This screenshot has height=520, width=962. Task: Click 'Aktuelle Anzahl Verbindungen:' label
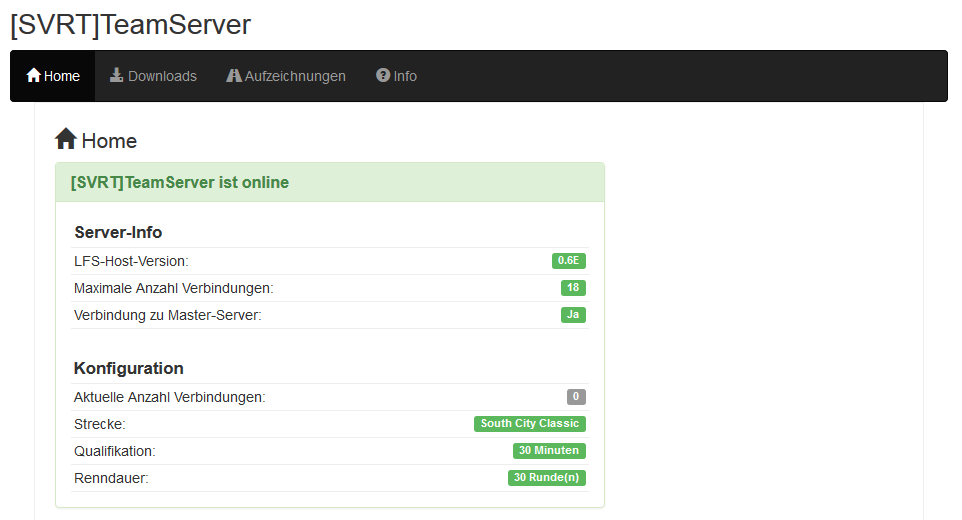pos(170,397)
